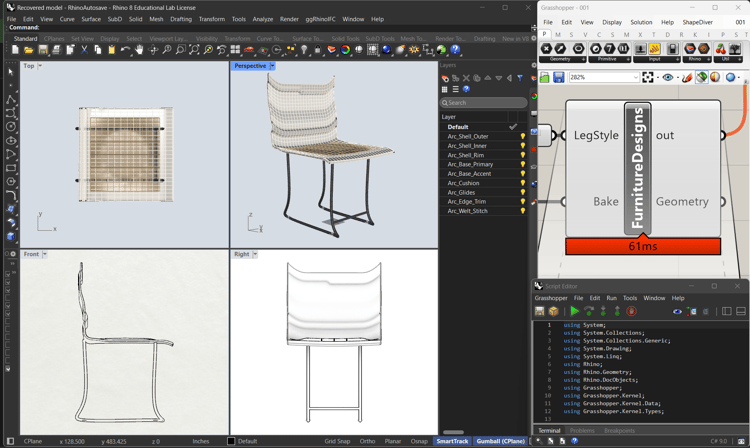Viewport: 750px width, 448px height.
Task: Click the Default layer color swatch in status bar
Action: click(231, 441)
